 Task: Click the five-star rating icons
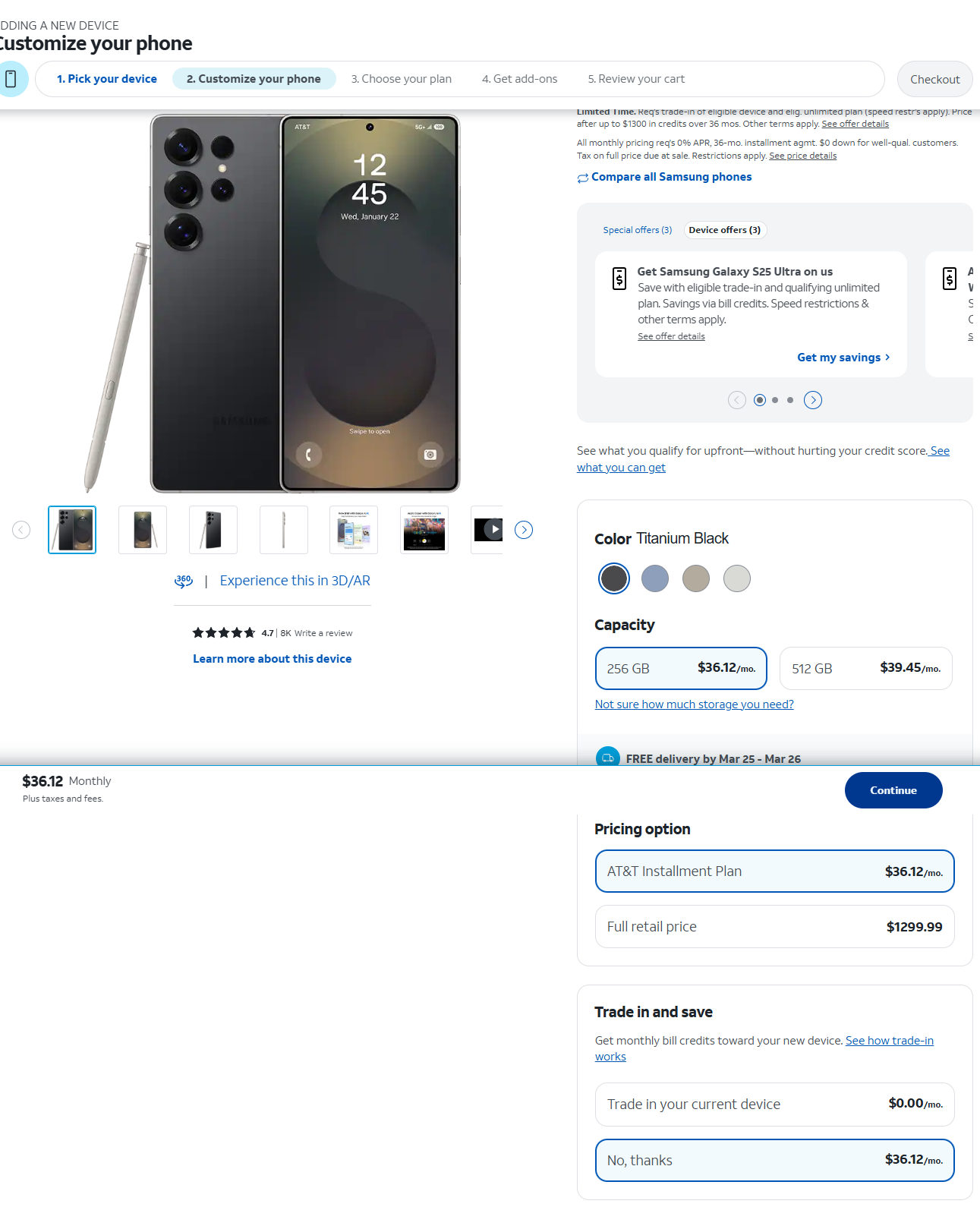[224, 632]
